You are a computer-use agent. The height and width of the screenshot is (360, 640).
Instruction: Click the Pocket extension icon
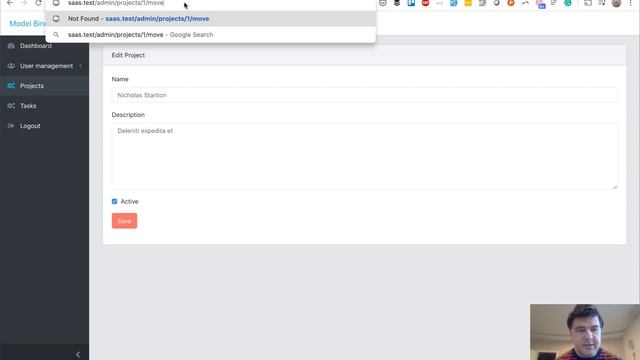click(x=382, y=3)
